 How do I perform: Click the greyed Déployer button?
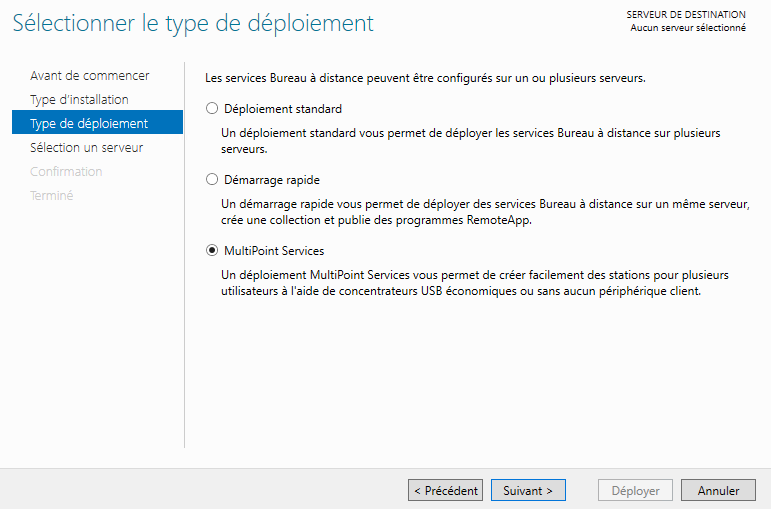635,490
